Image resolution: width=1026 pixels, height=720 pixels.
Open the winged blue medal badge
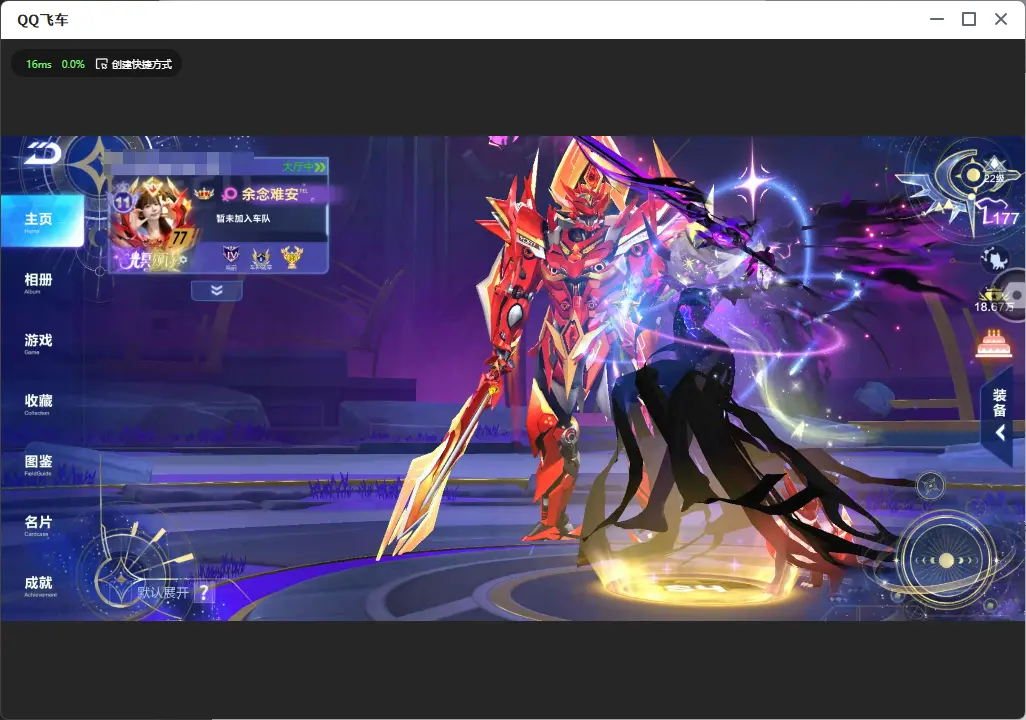[x=260, y=258]
